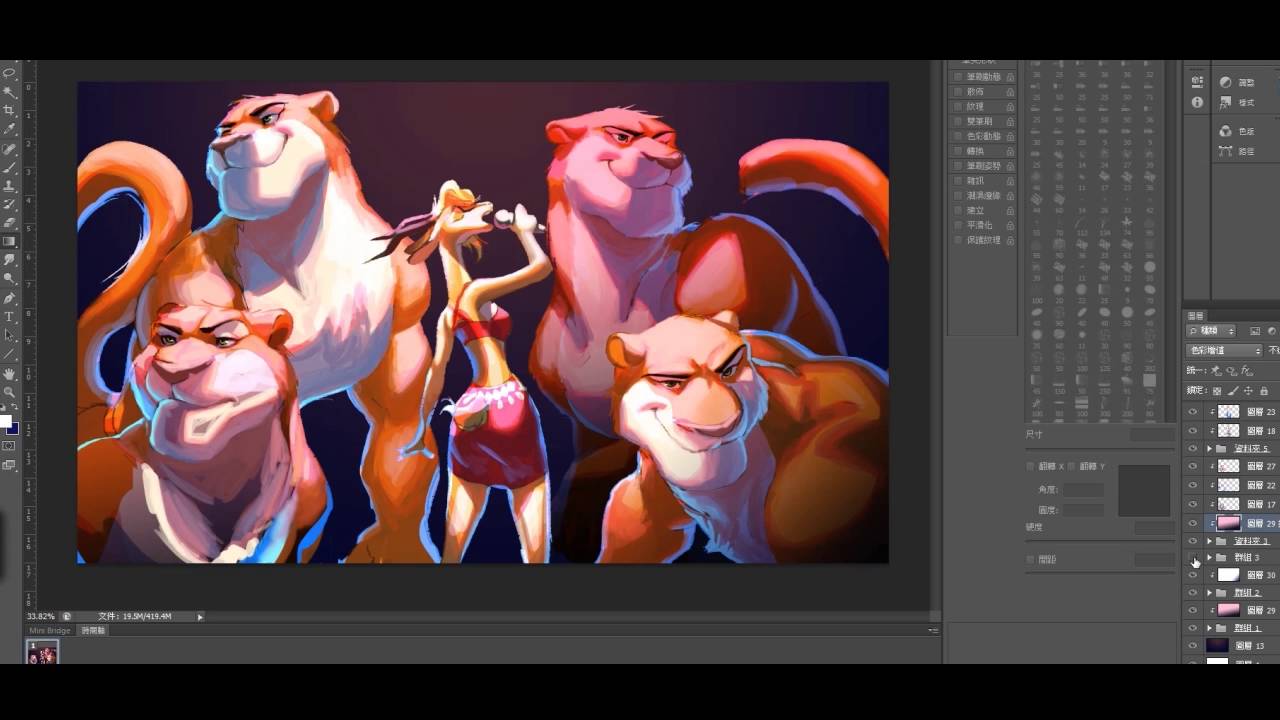Open the status bar info arrow menu

click(x=200, y=617)
